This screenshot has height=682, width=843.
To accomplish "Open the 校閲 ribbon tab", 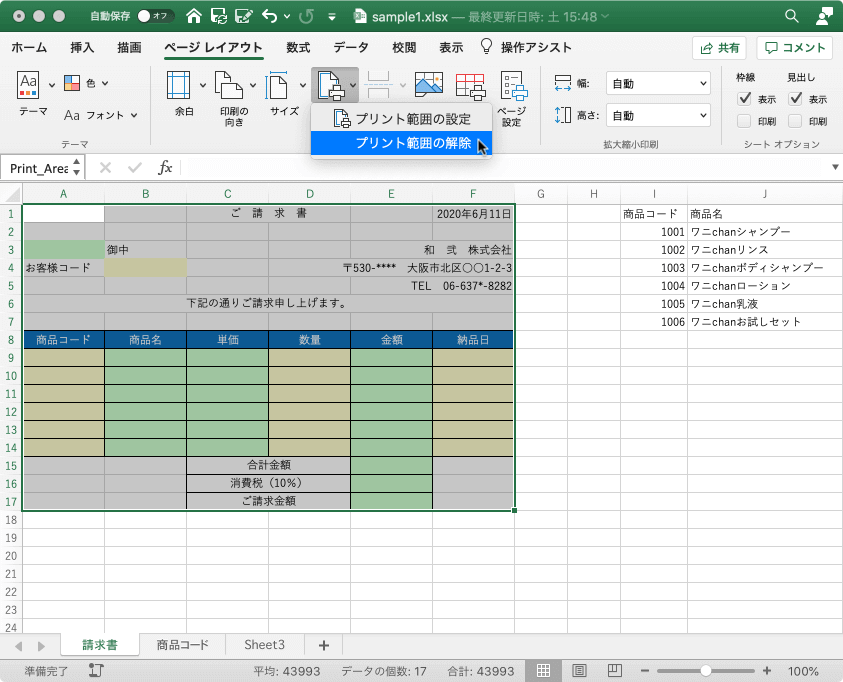I will (404, 47).
